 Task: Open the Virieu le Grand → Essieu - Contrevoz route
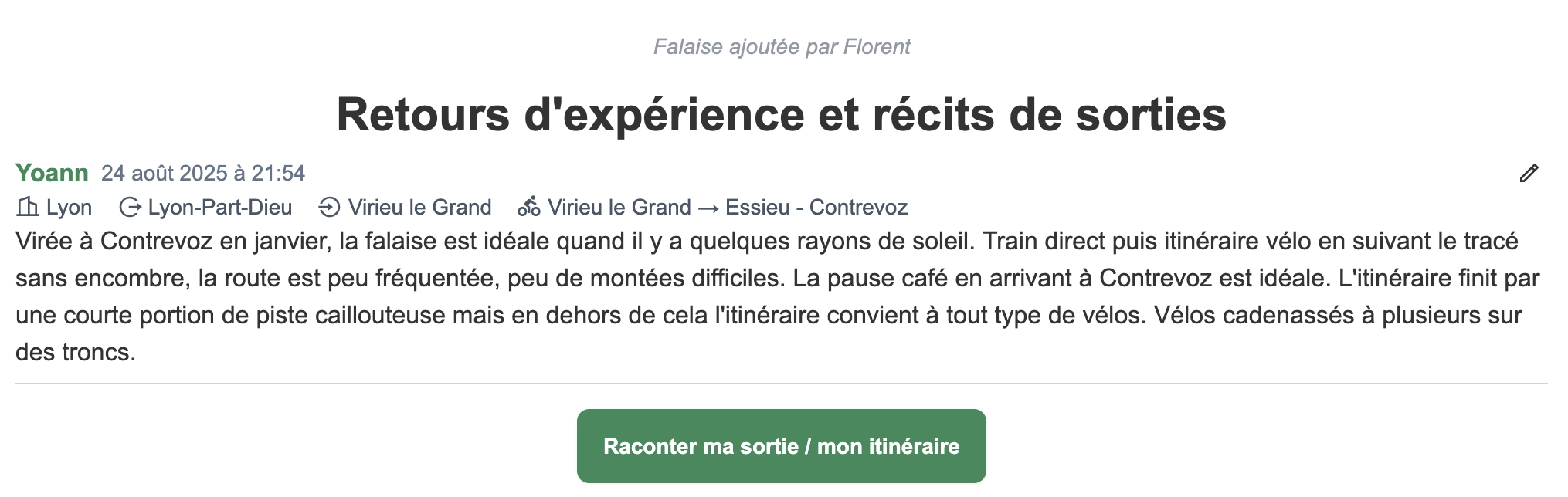[x=728, y=207]
